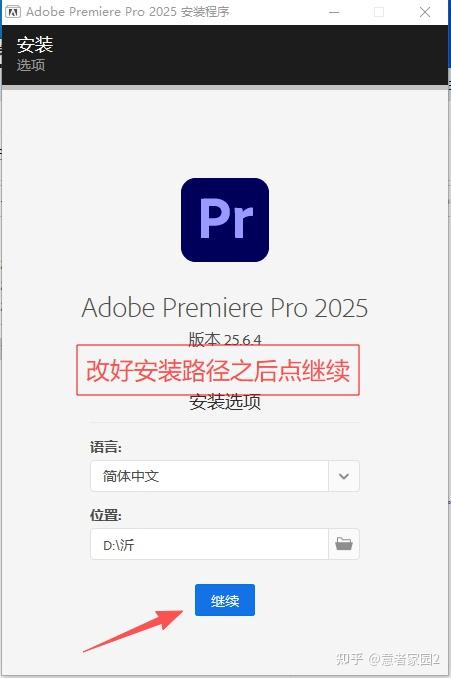Image resolution: width=451 pixels, height=678 pixels.
Task: Click the D:\沂 install location field
Action: [x=209, y=544]
